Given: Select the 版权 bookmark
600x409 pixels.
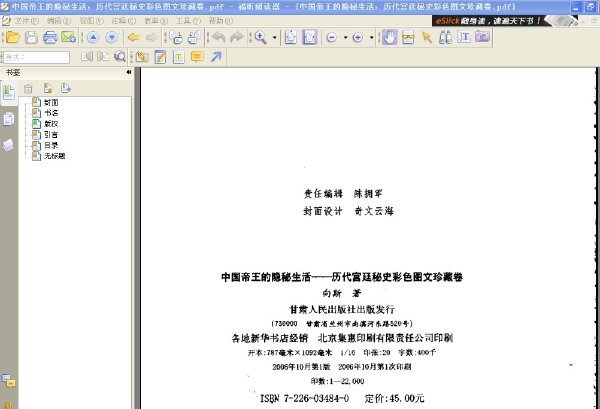Looking at the screenshot, I should click(x=51, y=124).
